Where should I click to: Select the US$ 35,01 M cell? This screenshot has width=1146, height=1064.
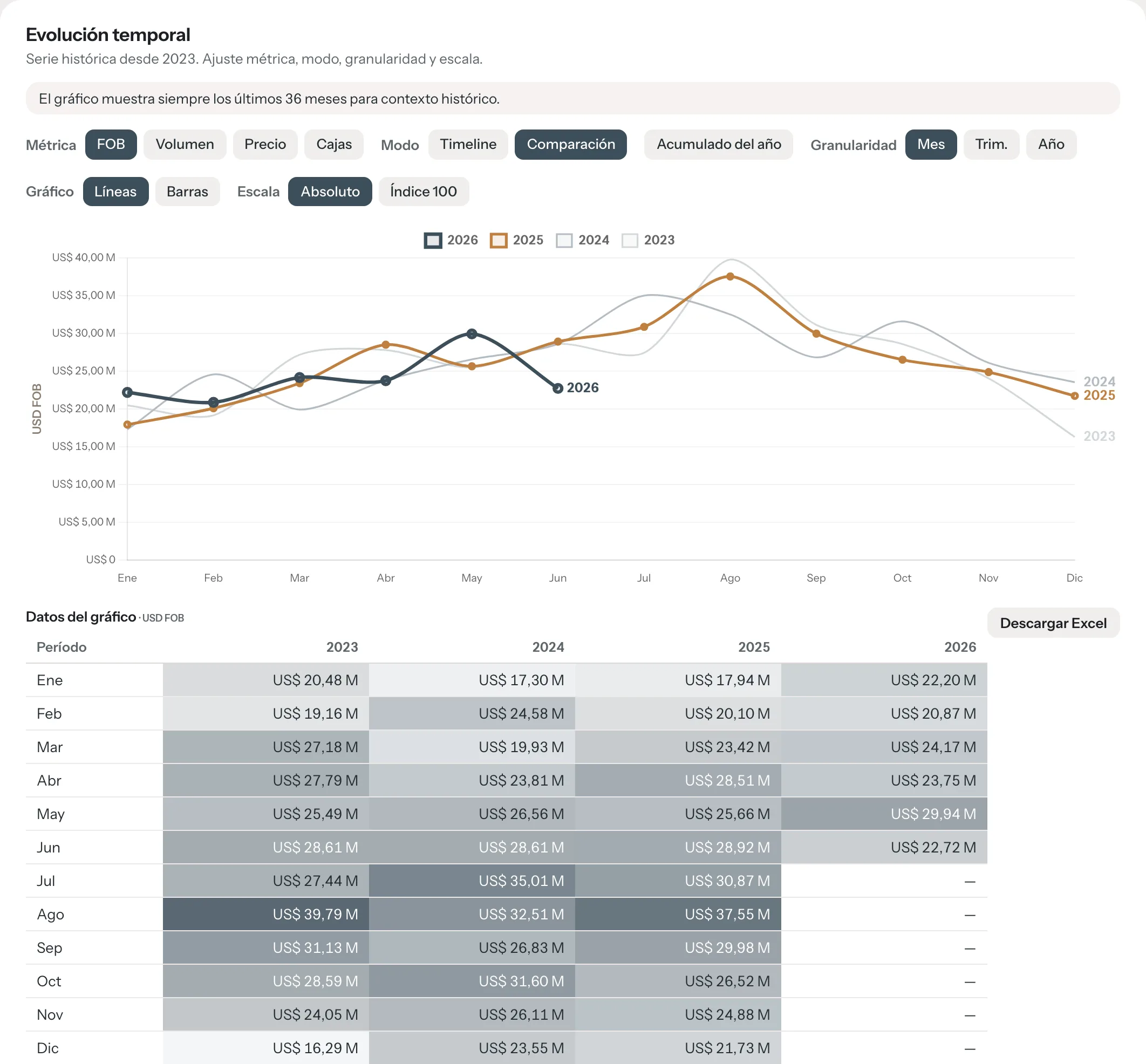pyautogui.click(x=472, y=881)
